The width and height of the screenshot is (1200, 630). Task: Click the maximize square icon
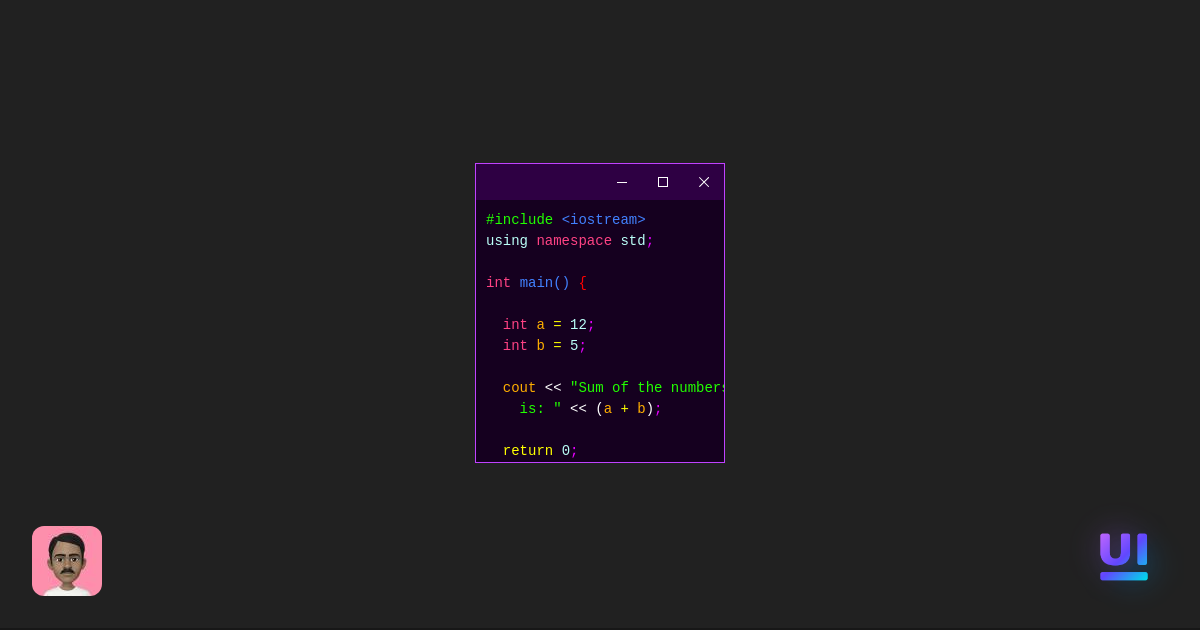tap(663, 182)
